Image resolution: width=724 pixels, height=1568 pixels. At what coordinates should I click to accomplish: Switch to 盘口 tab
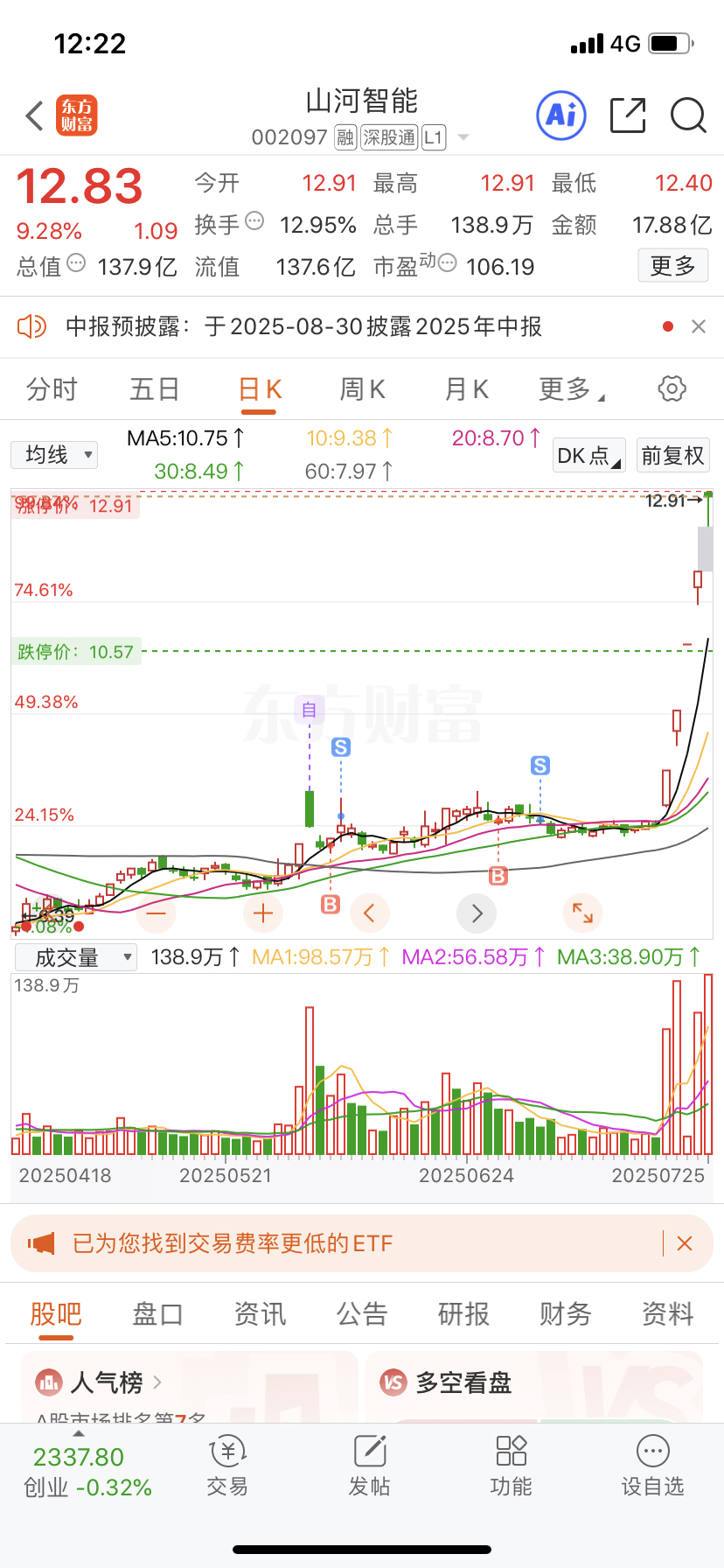pos(157,1313)
